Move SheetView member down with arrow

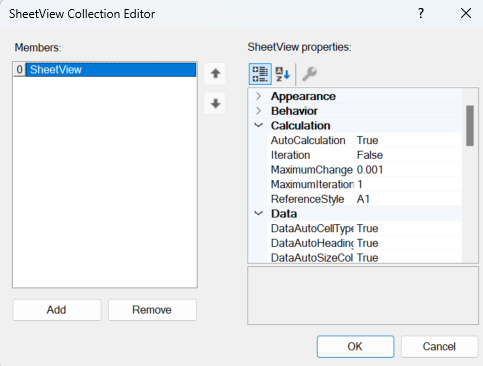[215, 103]
